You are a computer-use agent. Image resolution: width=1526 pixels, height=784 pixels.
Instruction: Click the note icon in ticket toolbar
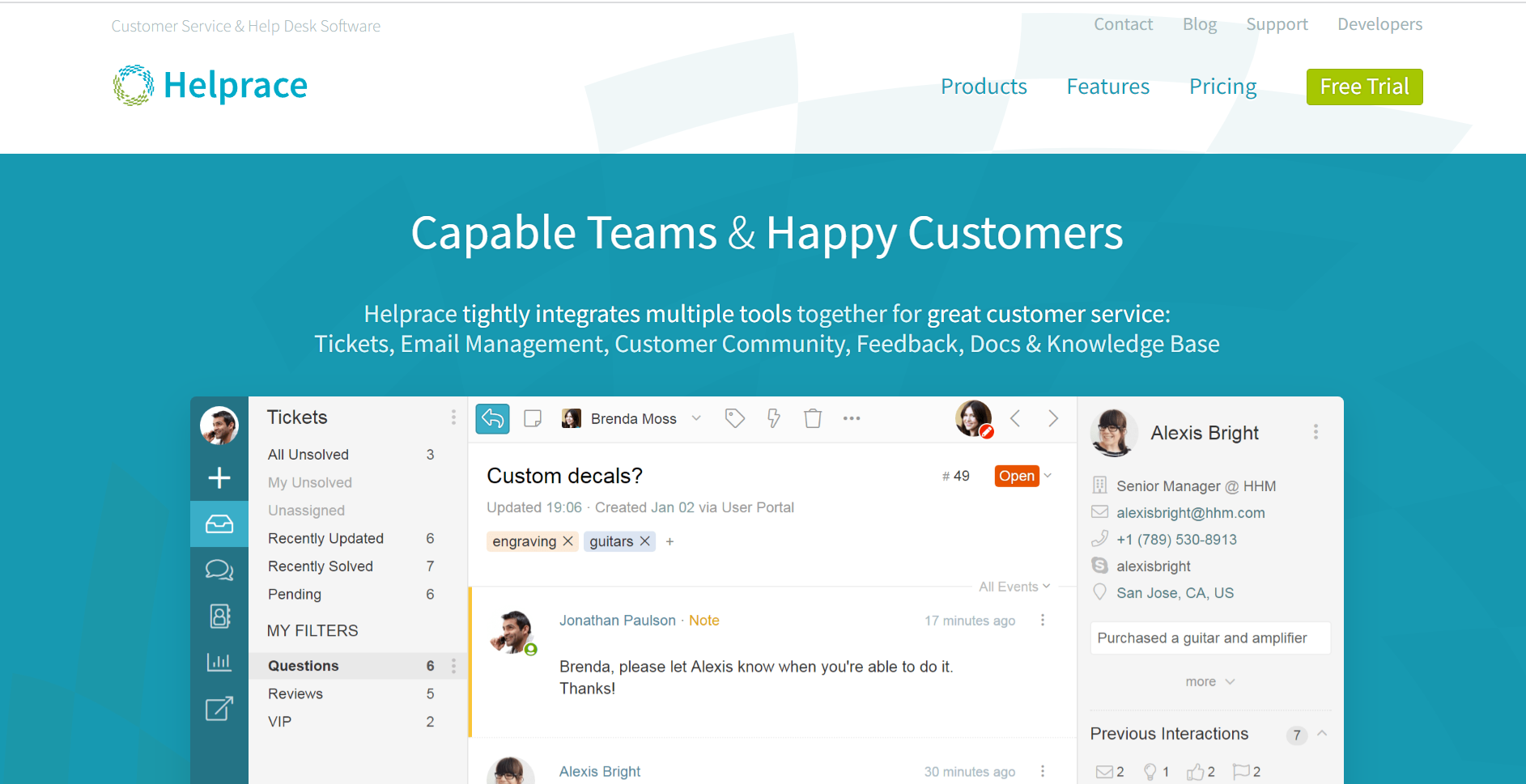click(533, 418)
